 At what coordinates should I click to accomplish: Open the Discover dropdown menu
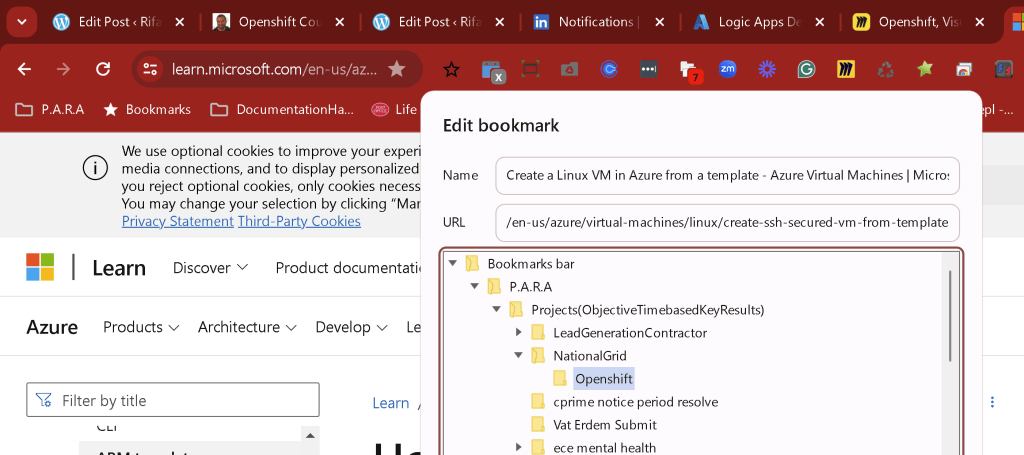tap(210, 268)
